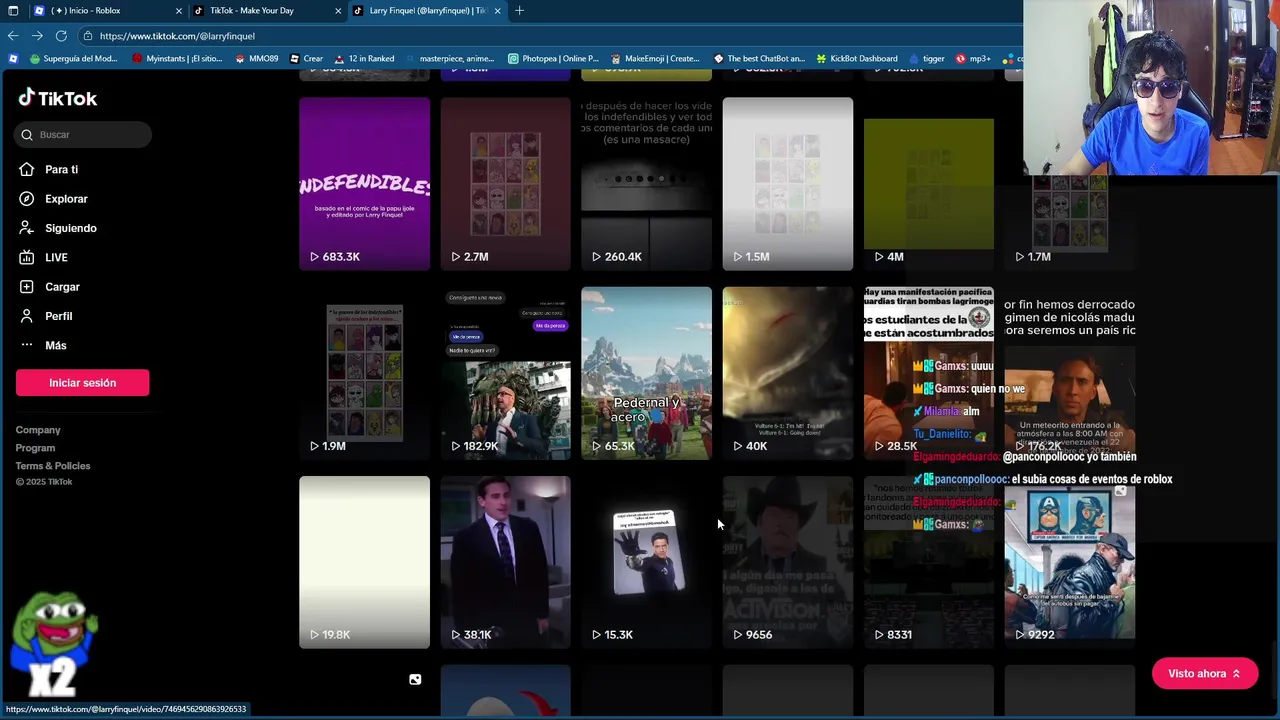Screen dimensions: 1280x720
Task: Open the Indefendibles video with 683.3K views
Action: (x=364, y=184)
